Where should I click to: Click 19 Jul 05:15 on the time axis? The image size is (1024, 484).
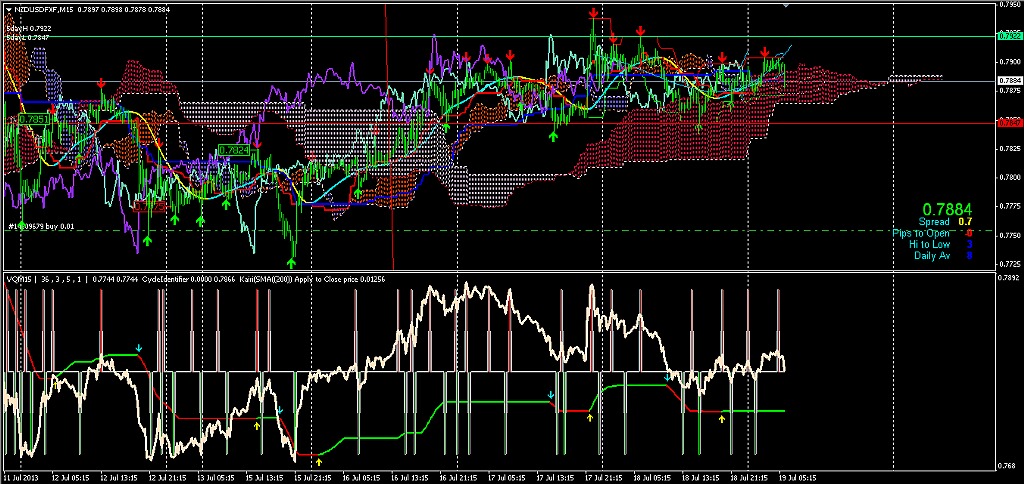click(x=798, y=477)
